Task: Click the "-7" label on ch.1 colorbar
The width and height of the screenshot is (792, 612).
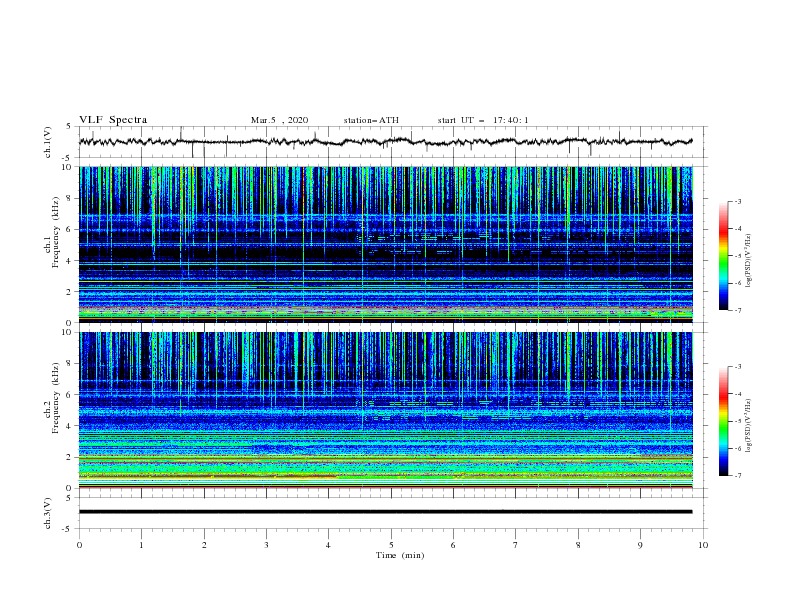Action: pyautogui.click(x=738, y=310)
